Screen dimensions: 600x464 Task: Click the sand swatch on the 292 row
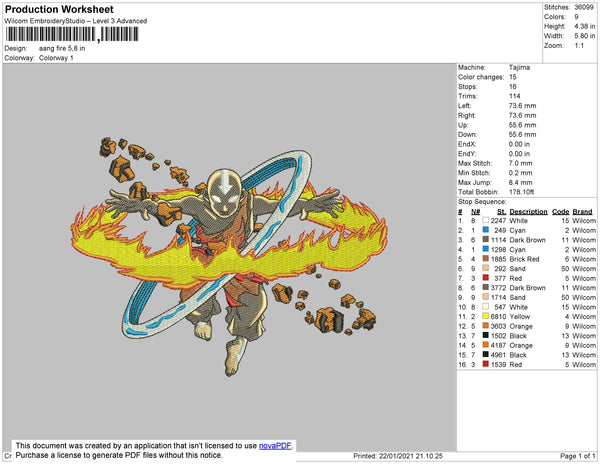(486, 268)
